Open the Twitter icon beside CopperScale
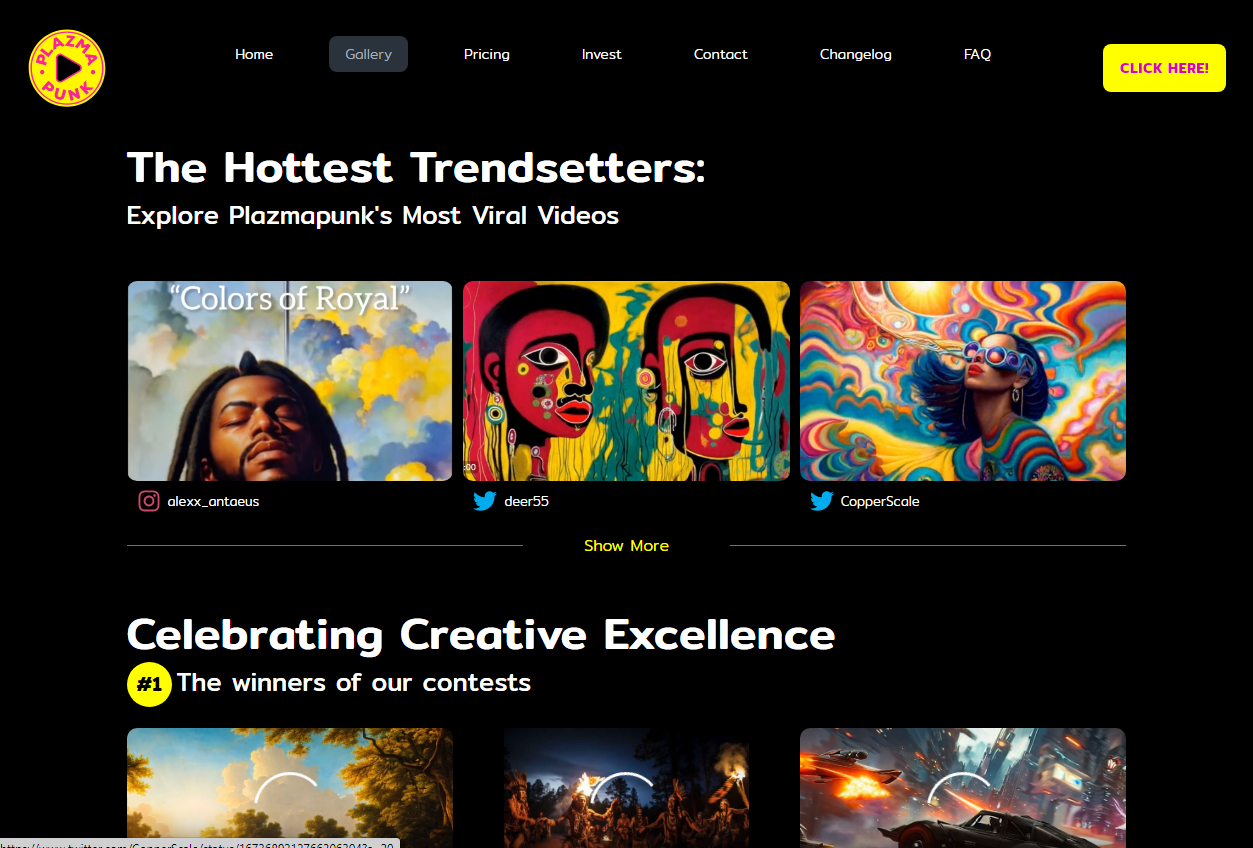This screenshot has width=1253, height=848. point(822,501)
